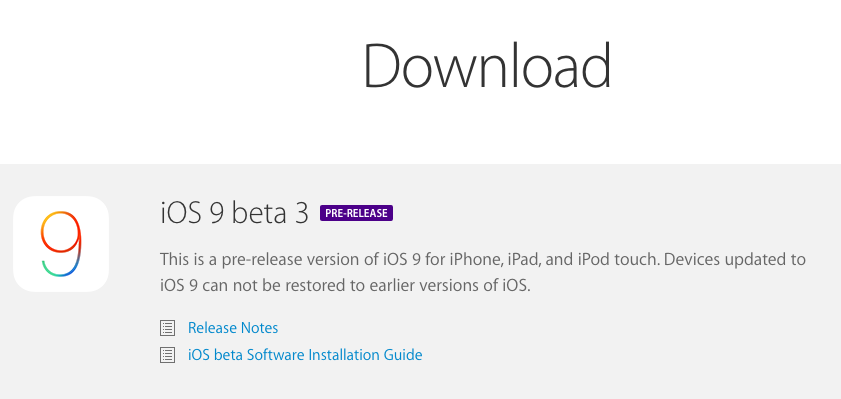Select the iOS 9 beta 3 heading
841x399 pixels.
234,213
